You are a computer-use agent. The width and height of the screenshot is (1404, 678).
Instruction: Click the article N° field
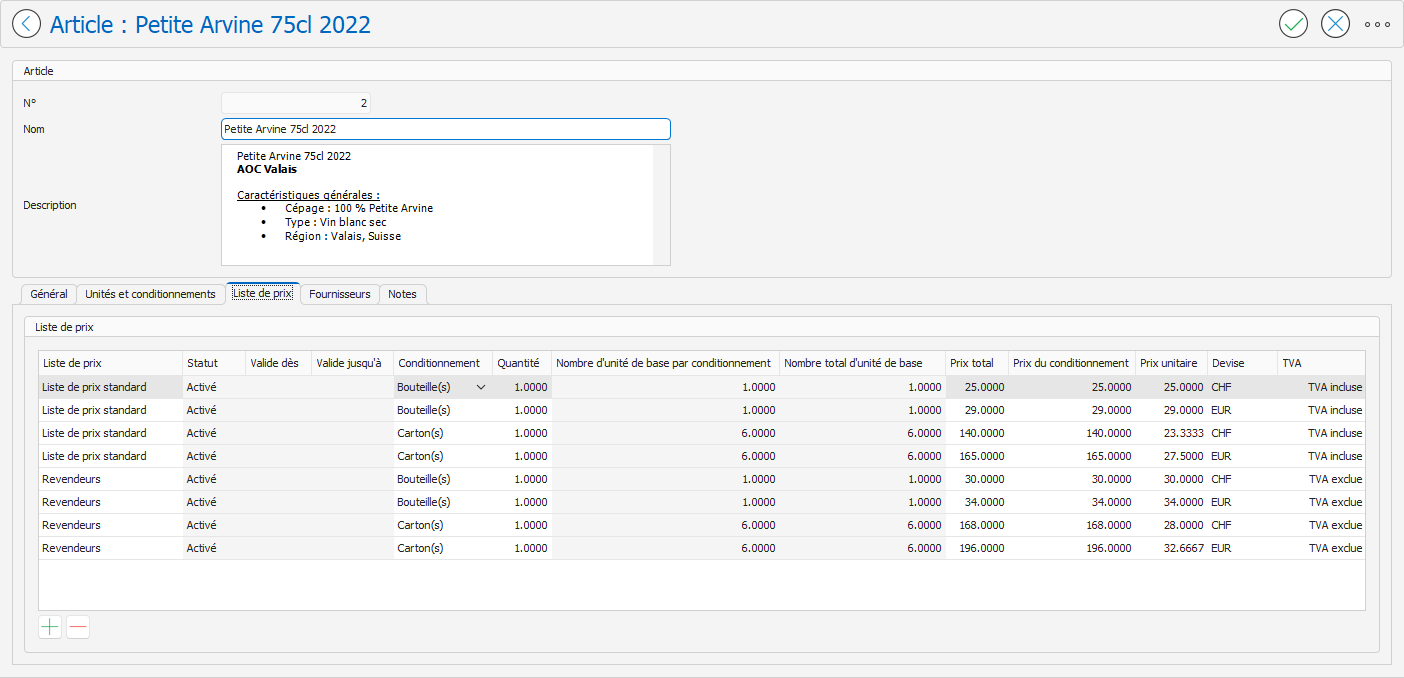pos(296,103)
